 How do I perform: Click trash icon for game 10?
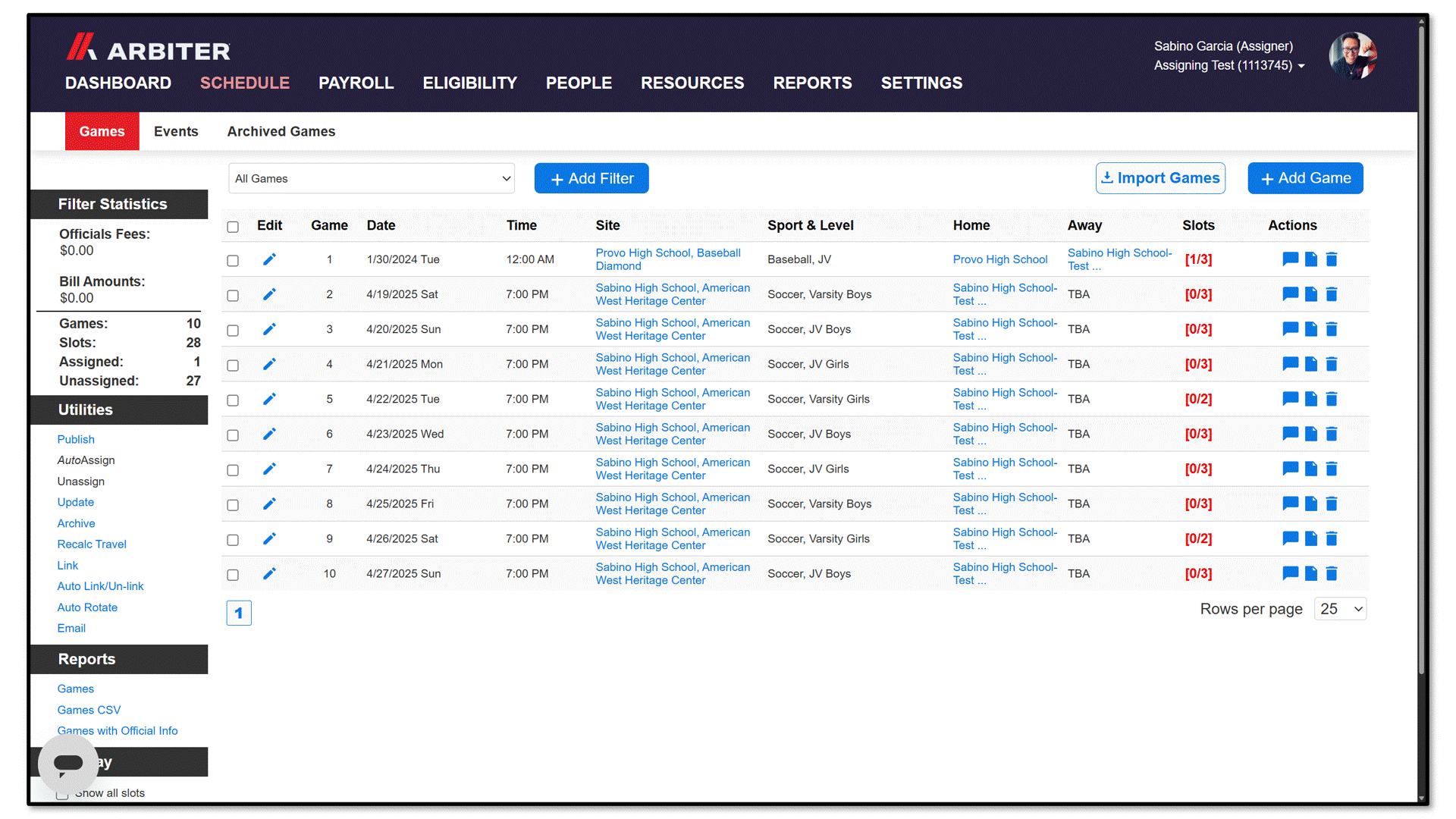coord(1332,573)
